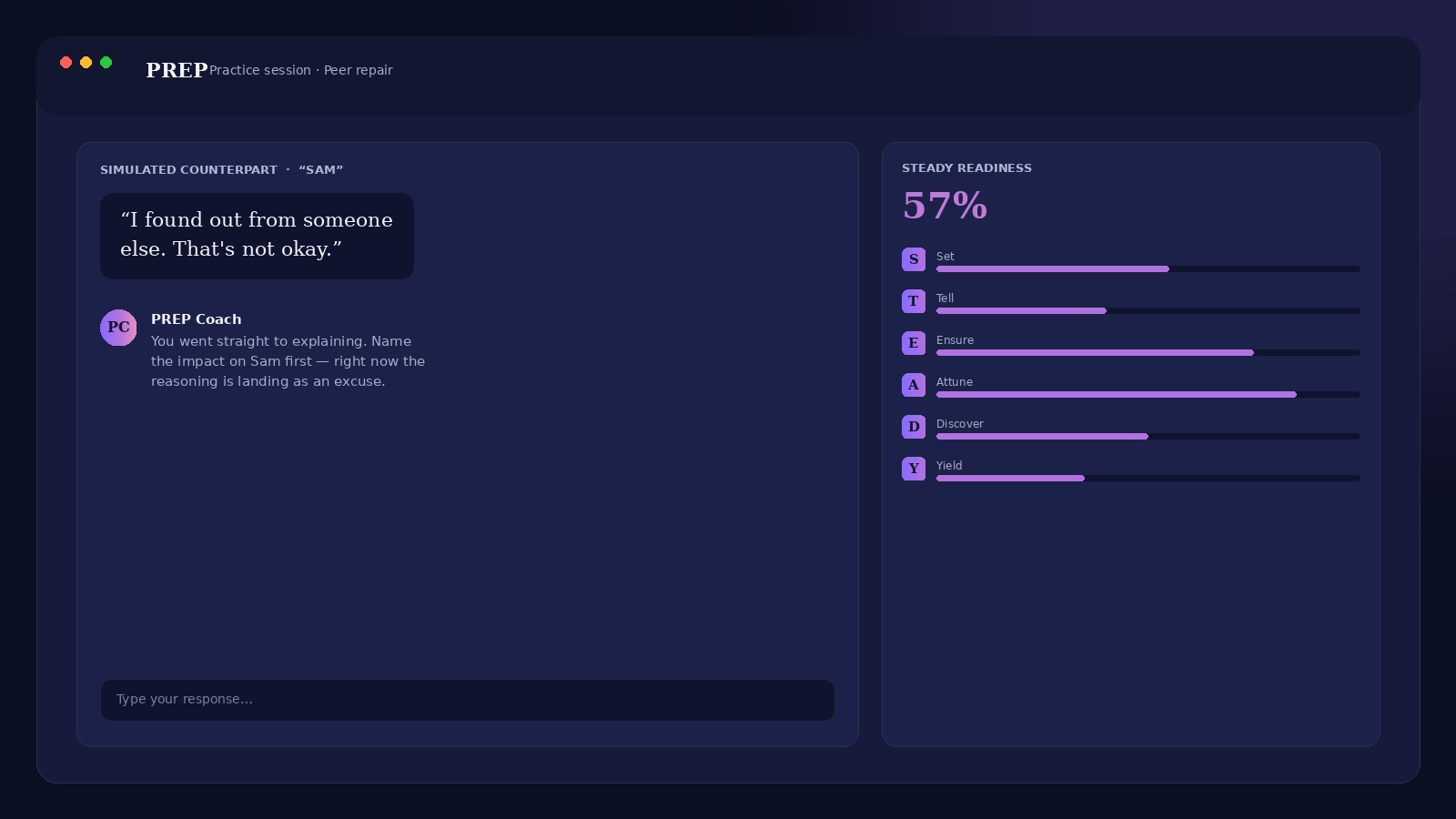1456x819 pixels.
Task: Click the Attune progress bar
Action: tap(1148, 395)
